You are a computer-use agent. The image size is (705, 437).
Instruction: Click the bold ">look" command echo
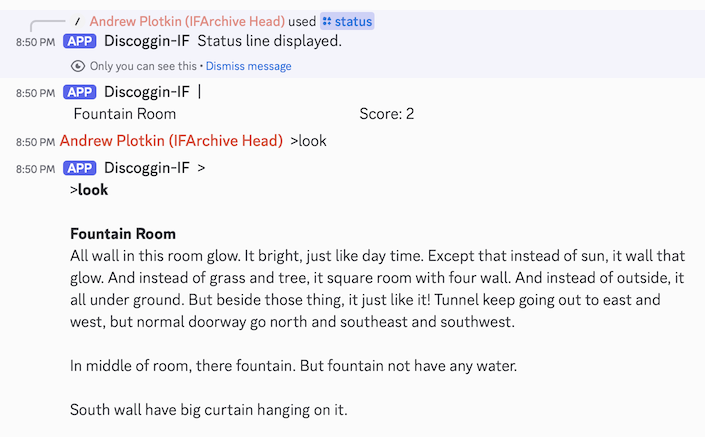pos(89,190)
